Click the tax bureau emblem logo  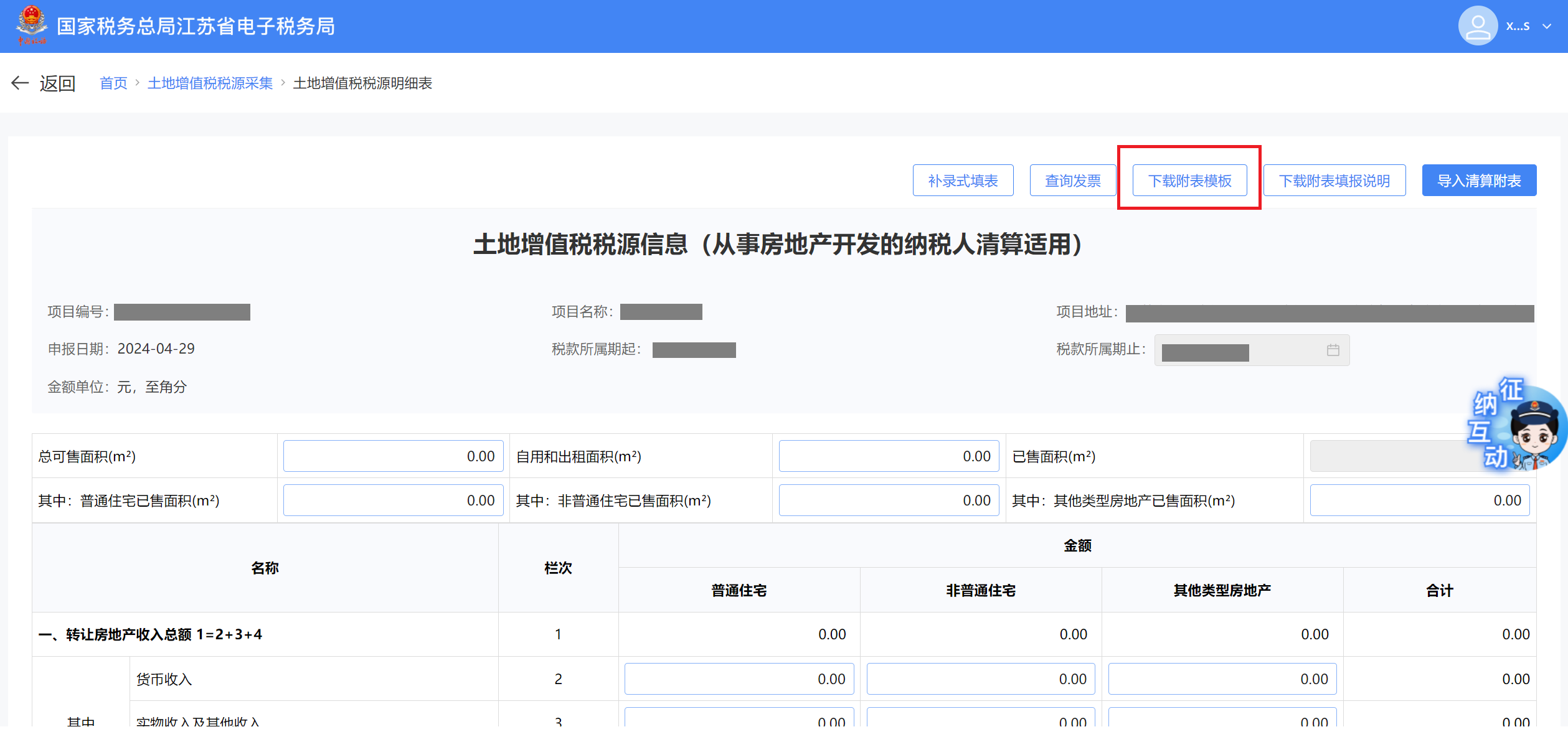coord(31,25)
